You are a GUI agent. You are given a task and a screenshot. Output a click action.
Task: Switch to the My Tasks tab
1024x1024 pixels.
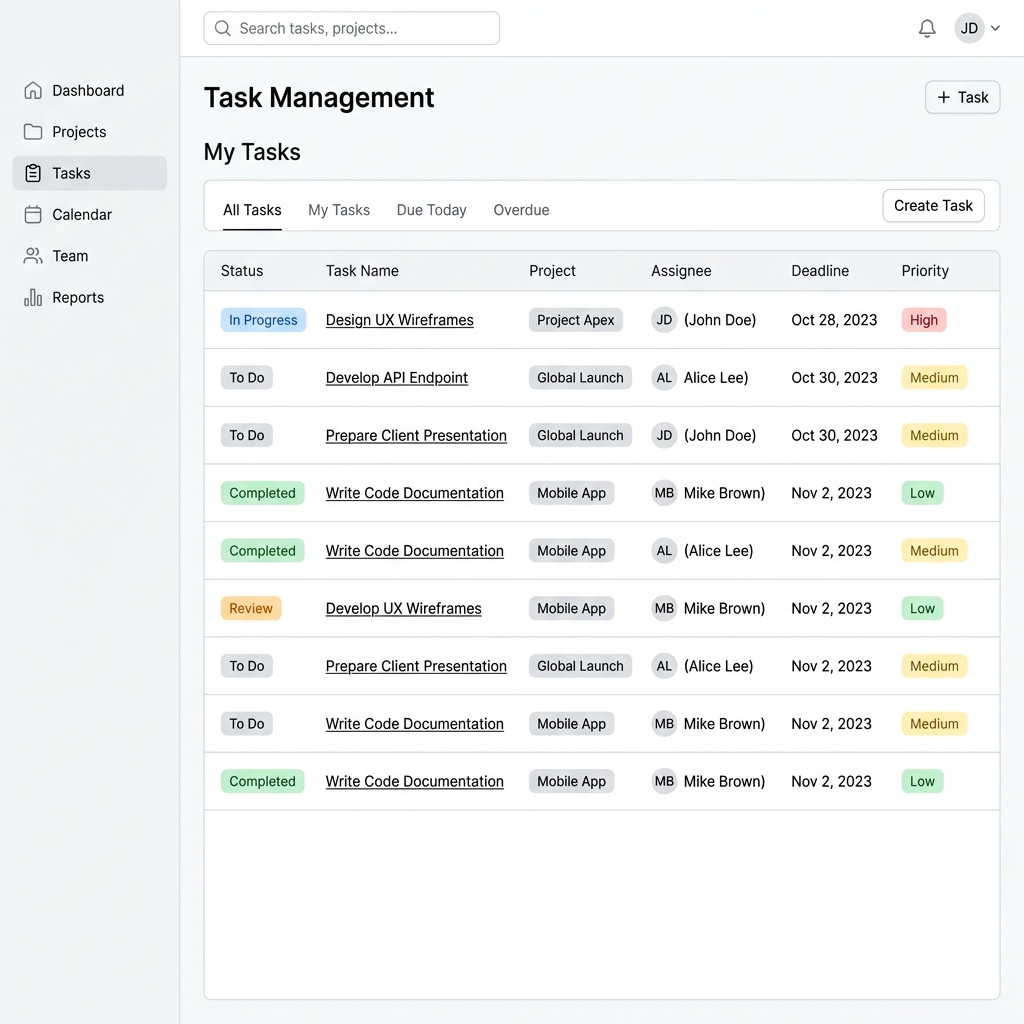(x=339, y=210)
